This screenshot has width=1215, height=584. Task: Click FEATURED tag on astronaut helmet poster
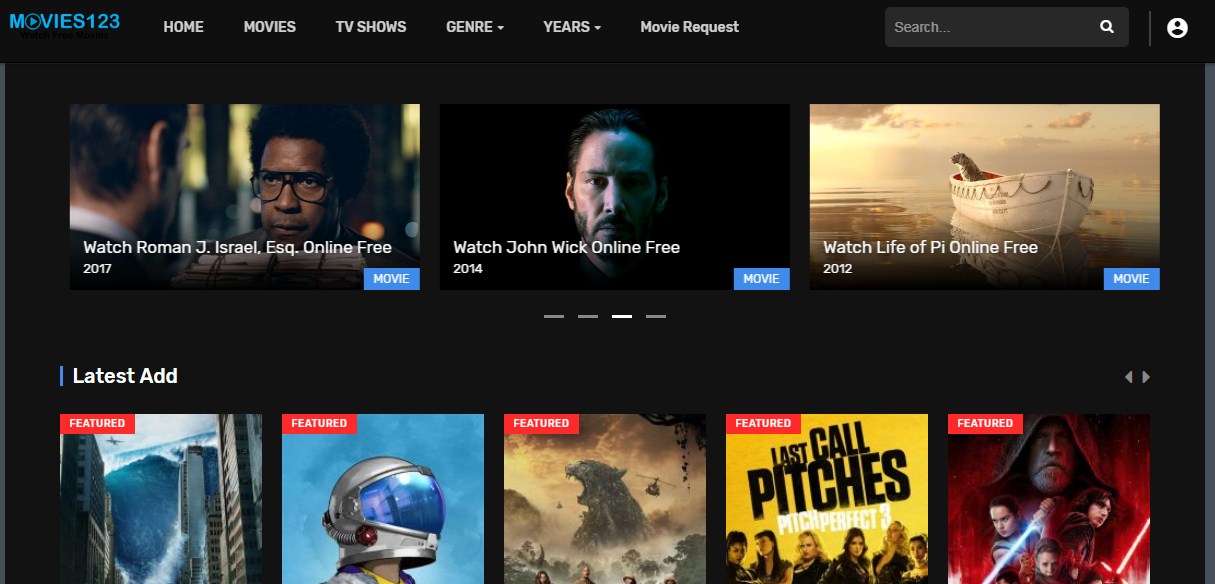pyautogui.click(x=319, y=424)
